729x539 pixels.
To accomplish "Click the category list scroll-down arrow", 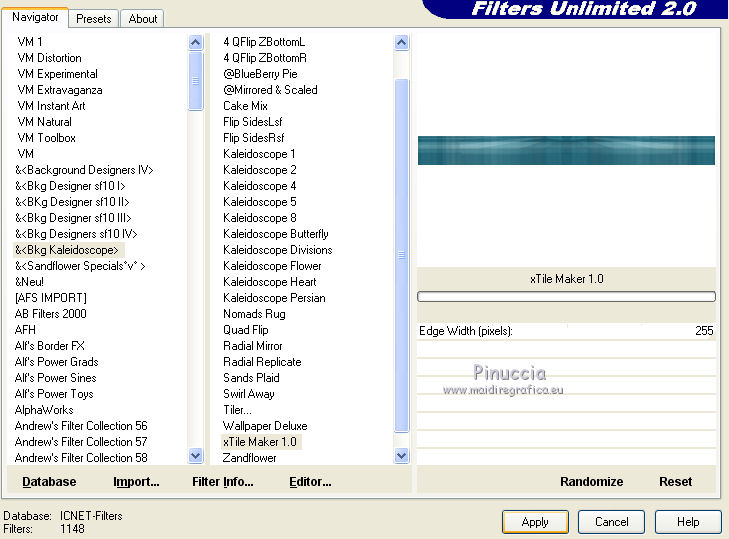I will coord(196,456).
